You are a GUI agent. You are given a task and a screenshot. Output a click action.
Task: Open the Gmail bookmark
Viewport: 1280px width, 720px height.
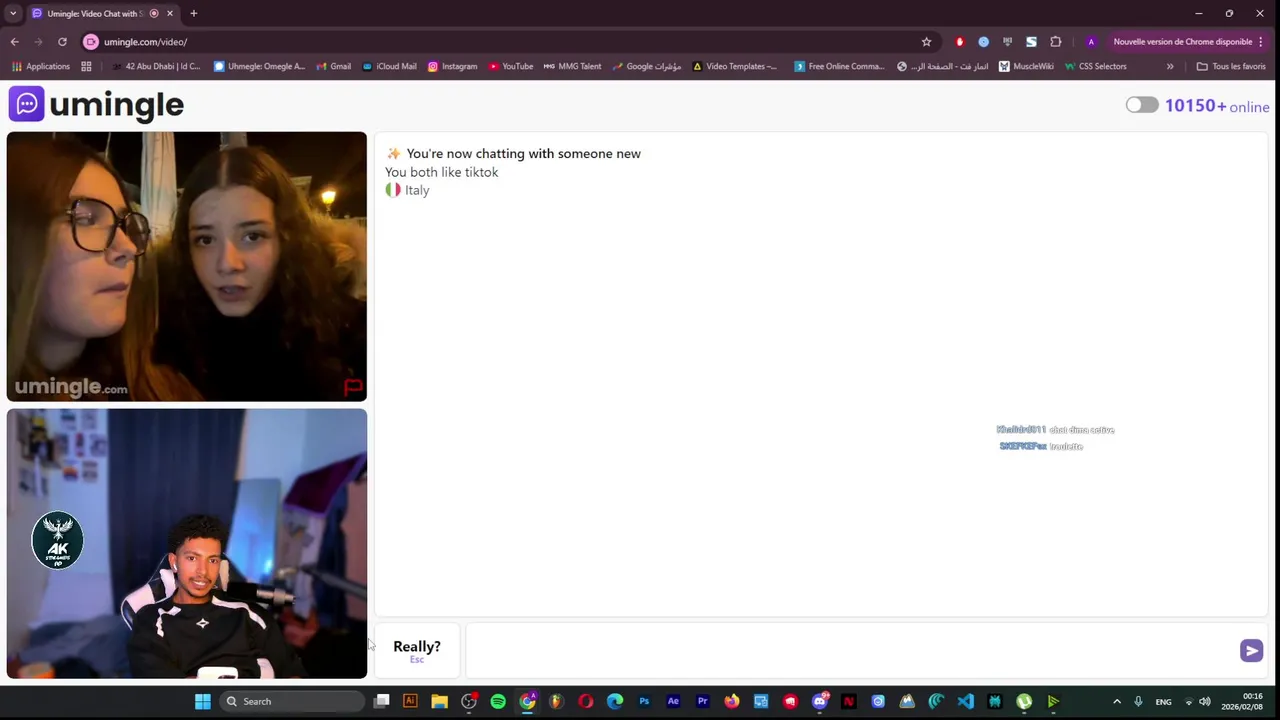coord(333,66)
